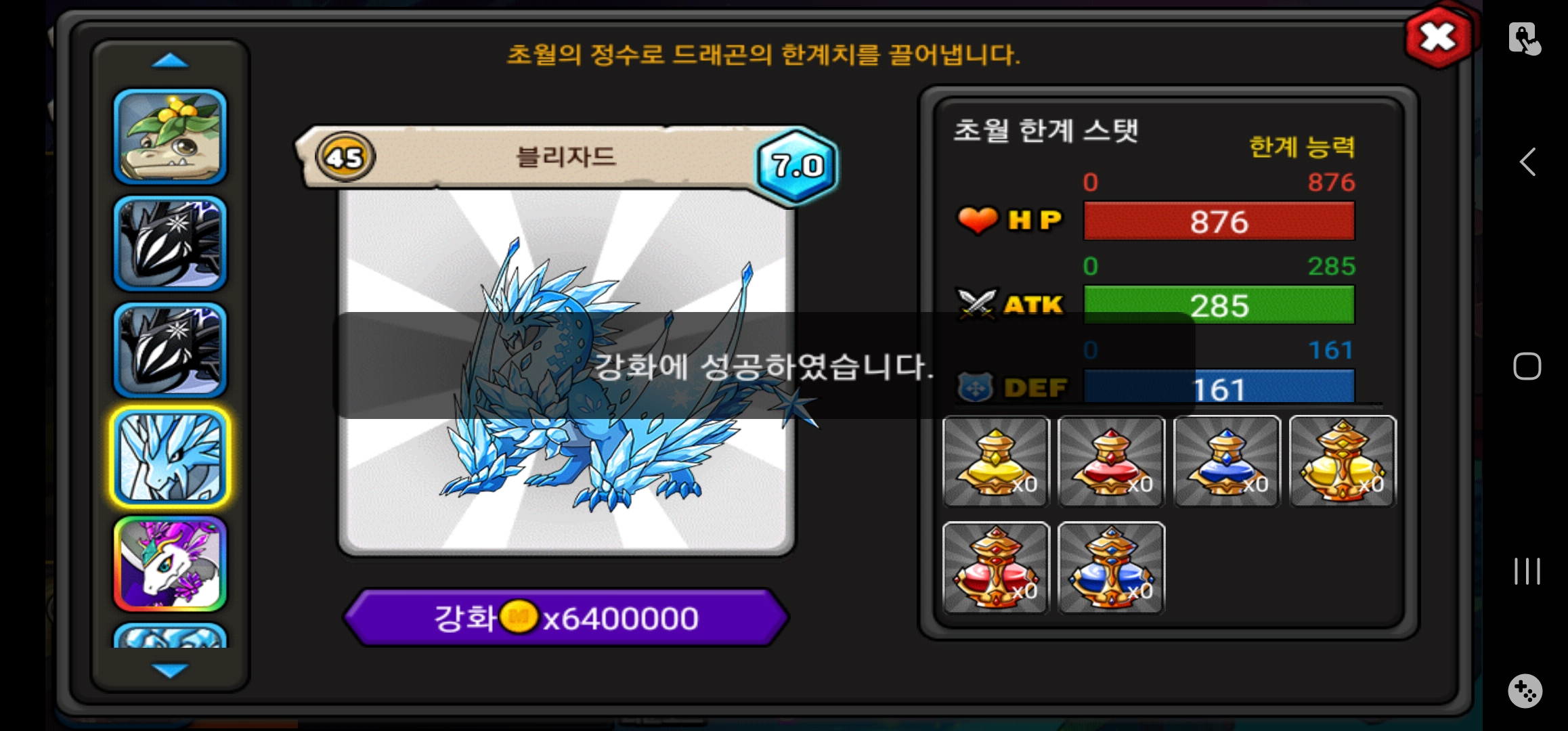Tap the Android back navigation arrow

tap(1527, 162)
